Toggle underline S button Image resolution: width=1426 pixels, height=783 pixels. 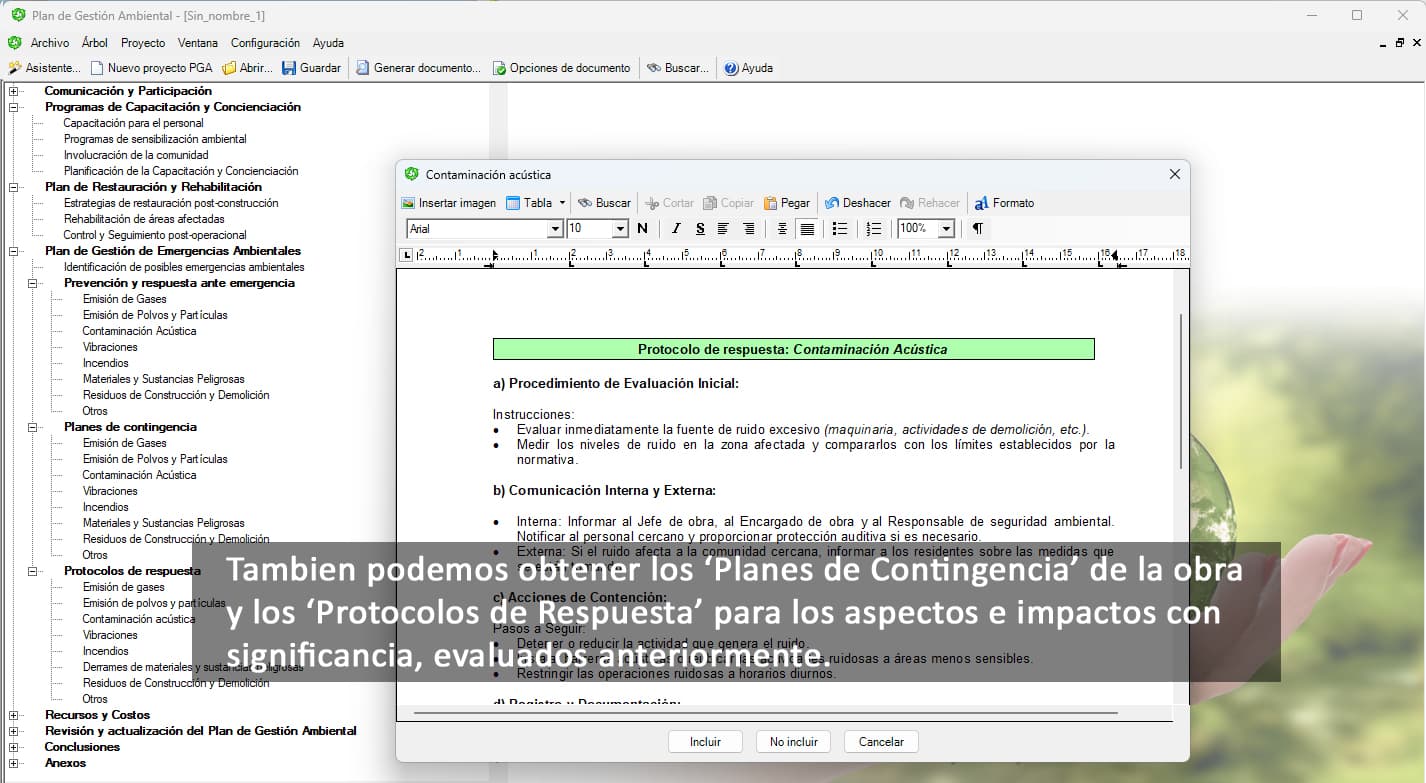700,229
